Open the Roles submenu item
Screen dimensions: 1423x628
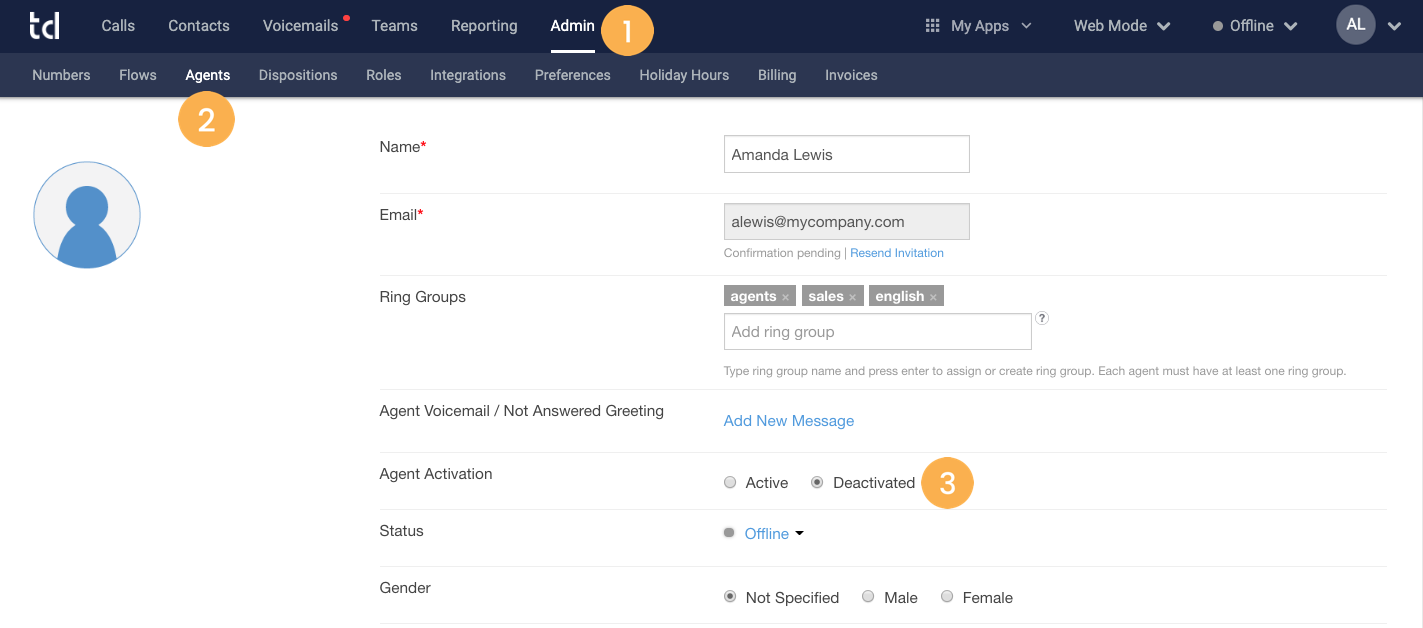coord(384,75)
